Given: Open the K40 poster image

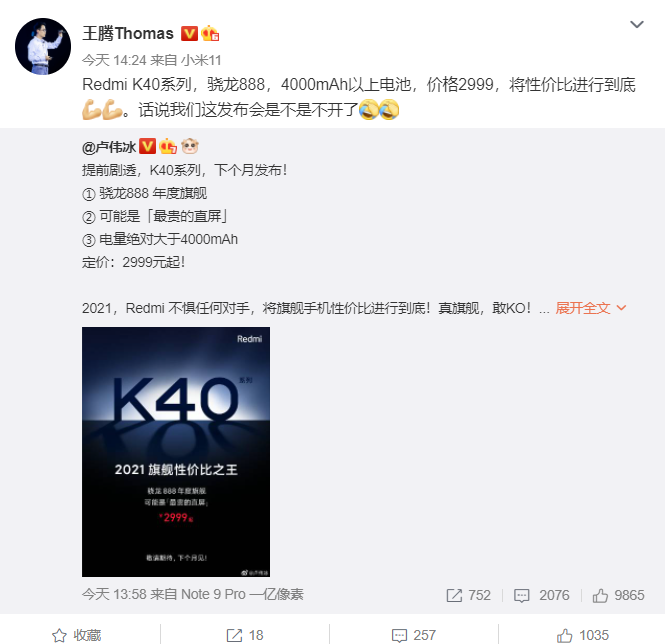Looking at the screenshot, I should pos(176,452).
